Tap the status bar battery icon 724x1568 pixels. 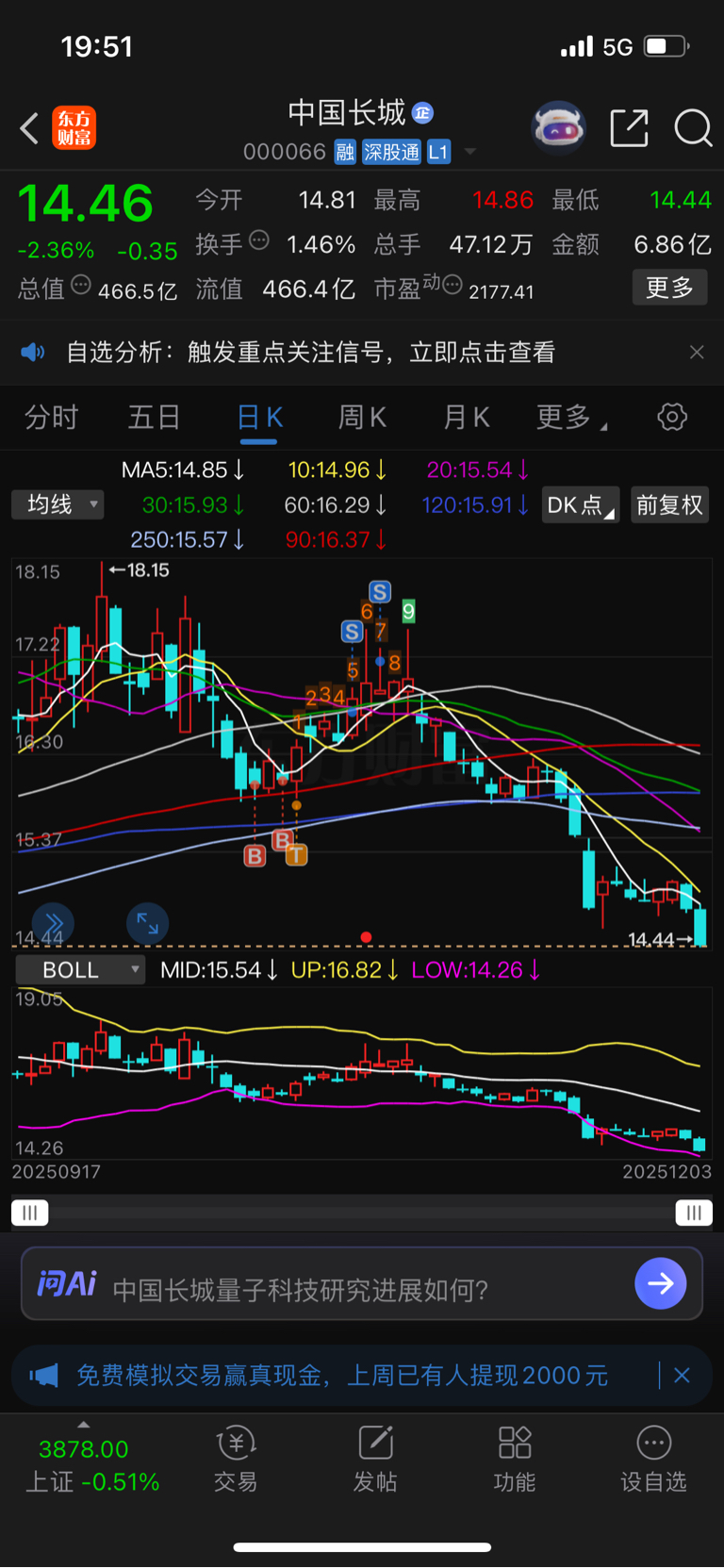(x=667, y=46)
